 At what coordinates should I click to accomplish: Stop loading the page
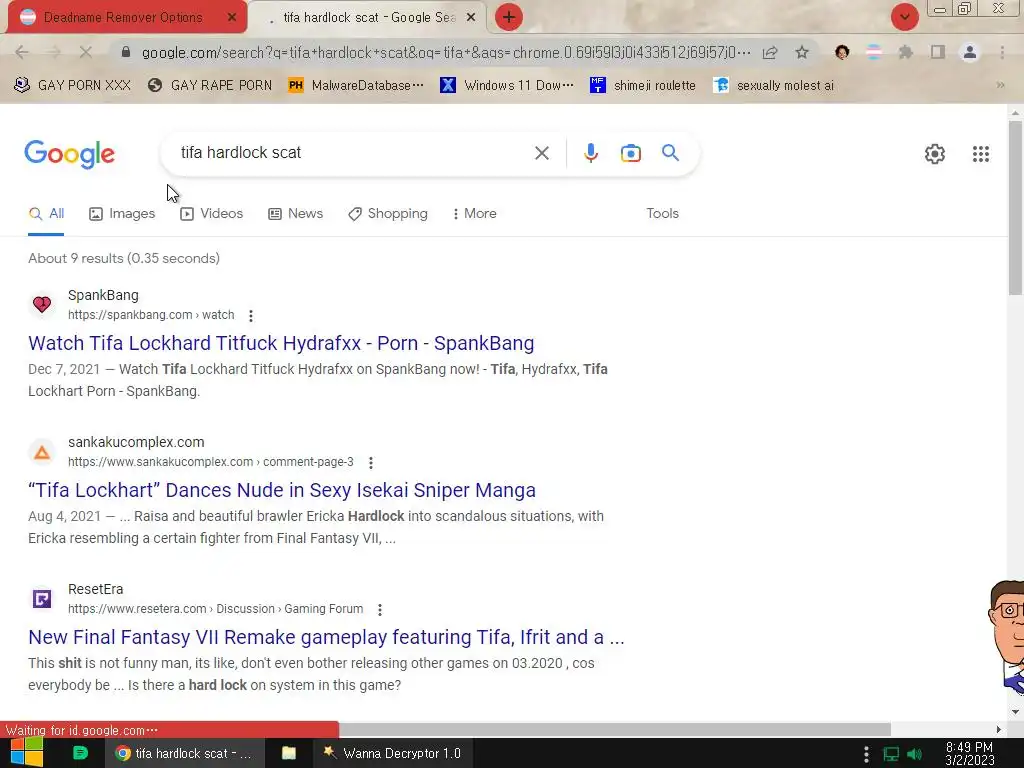(x=85, y=52)
